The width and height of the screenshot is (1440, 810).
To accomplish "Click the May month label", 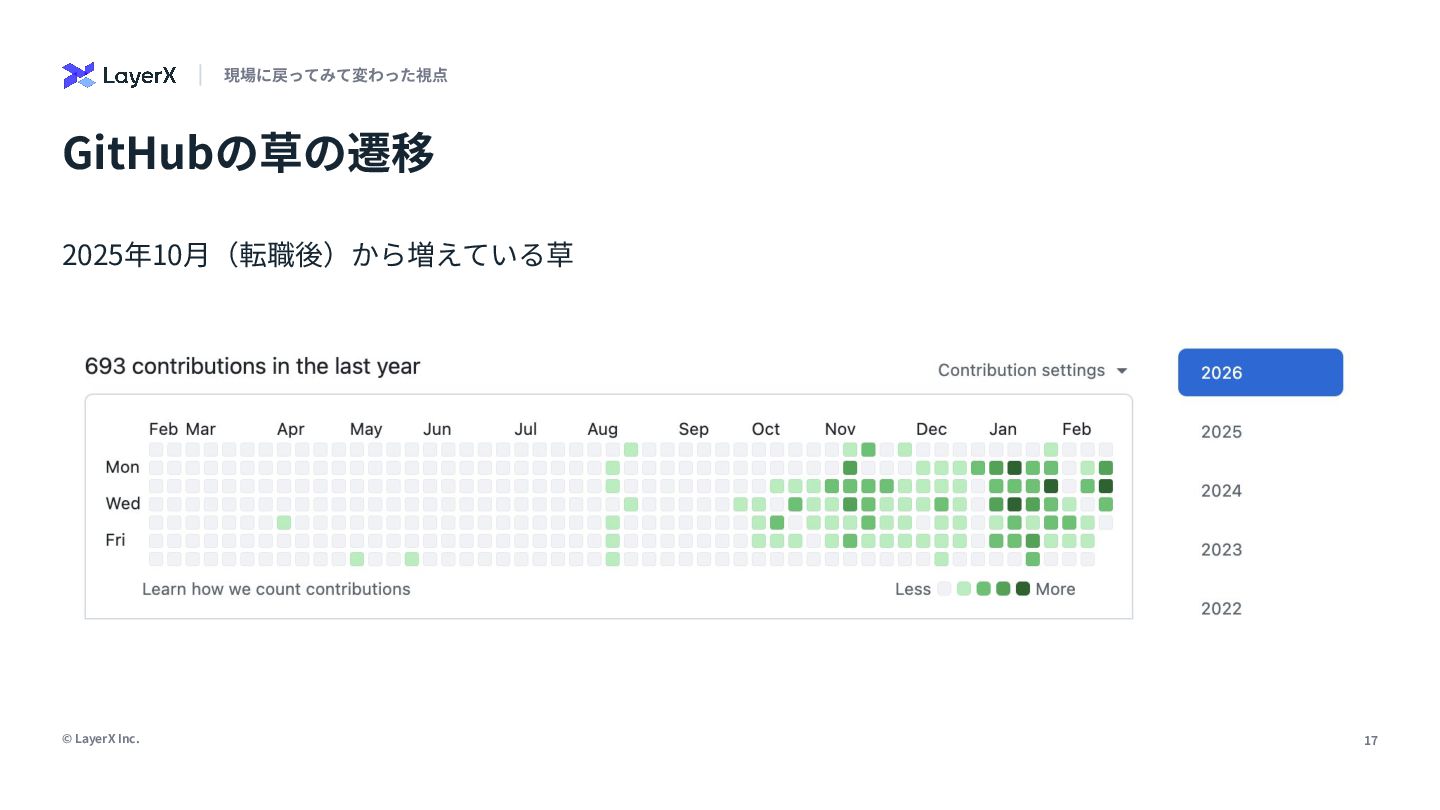I will (x=366, y=429).
